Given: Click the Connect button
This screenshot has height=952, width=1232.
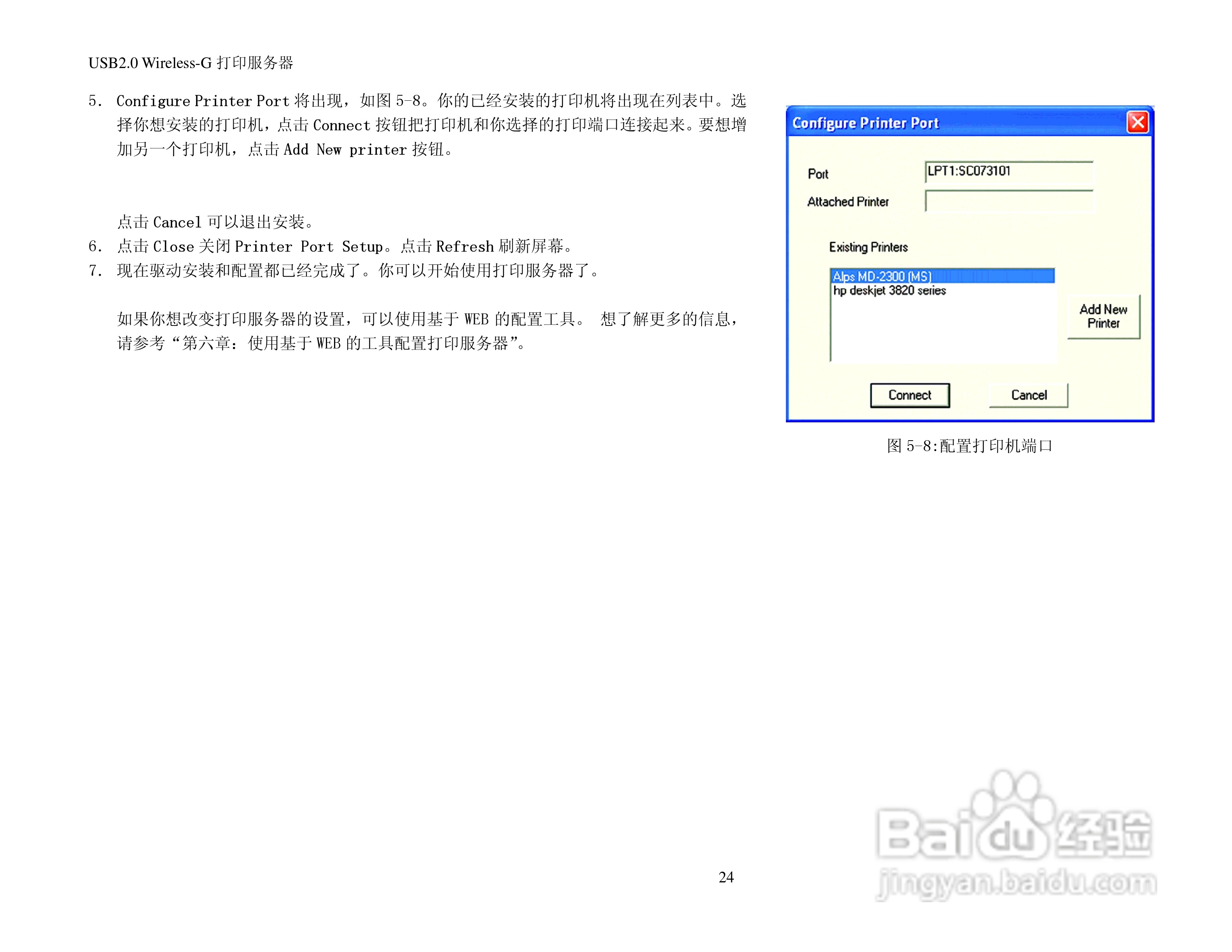Looking at the screenshot, I should click(x=910, y=395).
